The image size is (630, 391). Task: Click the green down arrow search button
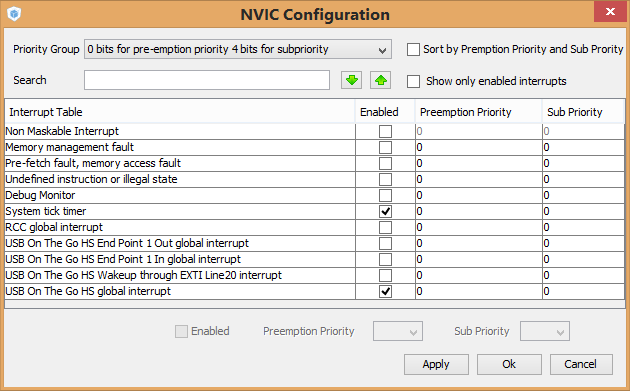(x=352, y=80)
